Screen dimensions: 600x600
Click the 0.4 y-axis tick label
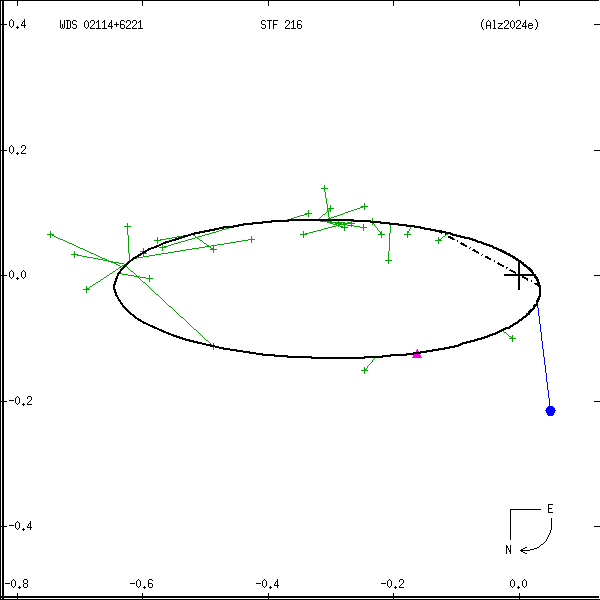coord(18,24)
